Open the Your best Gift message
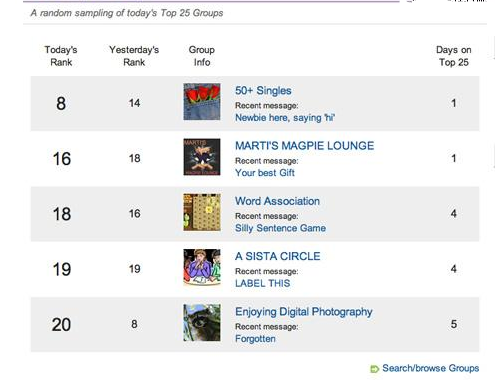Screen dimensions: 500x380 [265, 173]
